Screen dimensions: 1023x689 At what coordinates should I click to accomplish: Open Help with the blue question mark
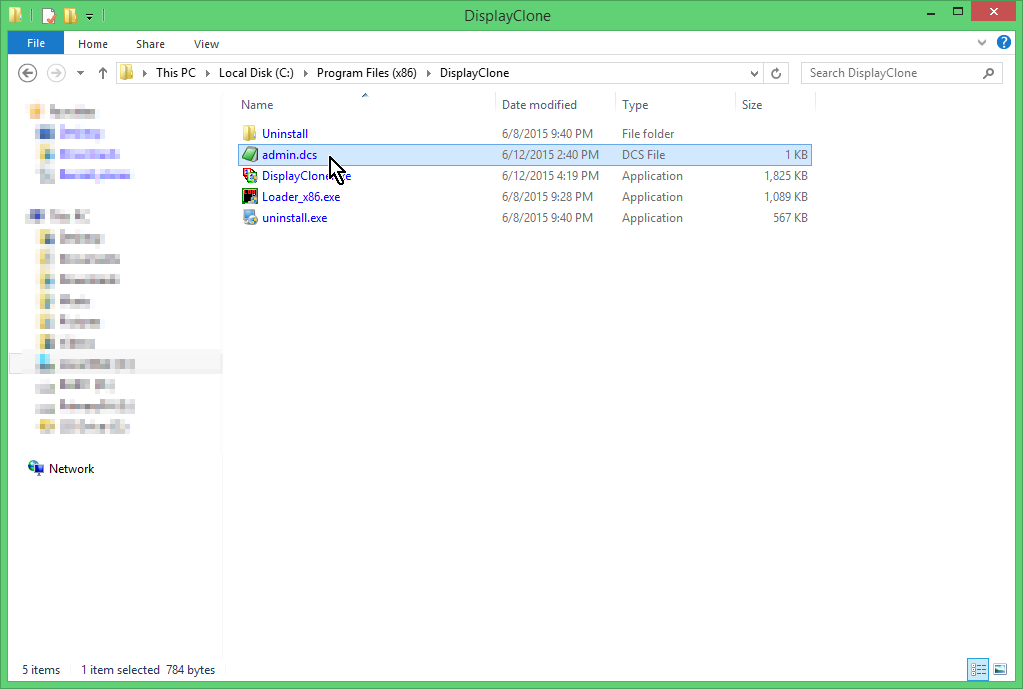1003,43
